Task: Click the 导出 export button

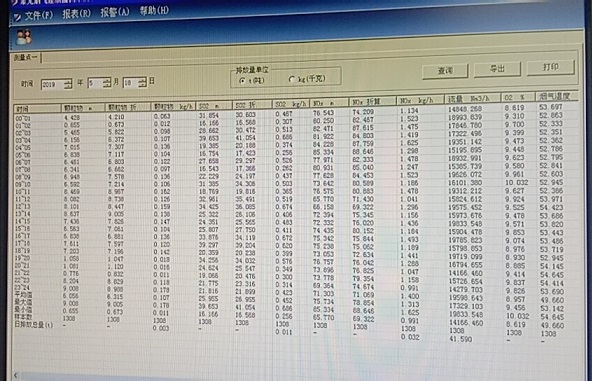Action: tap(497, 69)
